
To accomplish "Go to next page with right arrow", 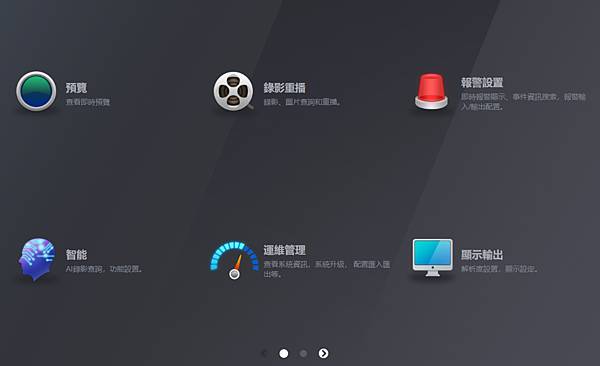I will click(323, 353).
